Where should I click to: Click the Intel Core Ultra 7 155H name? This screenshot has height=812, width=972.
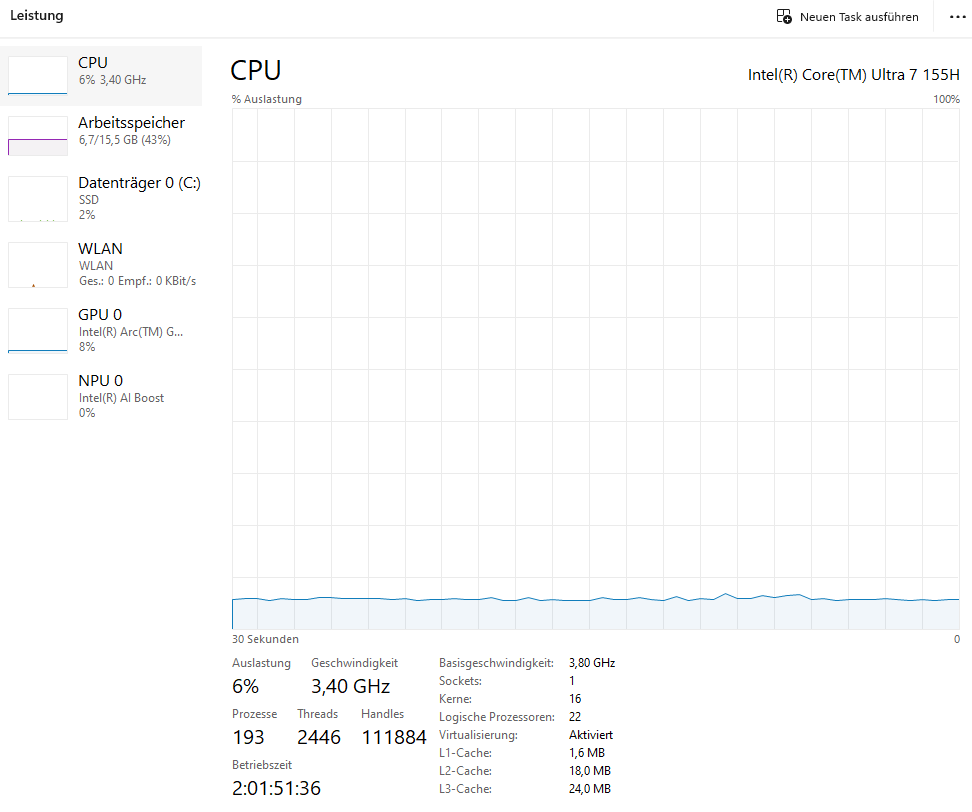853,74
